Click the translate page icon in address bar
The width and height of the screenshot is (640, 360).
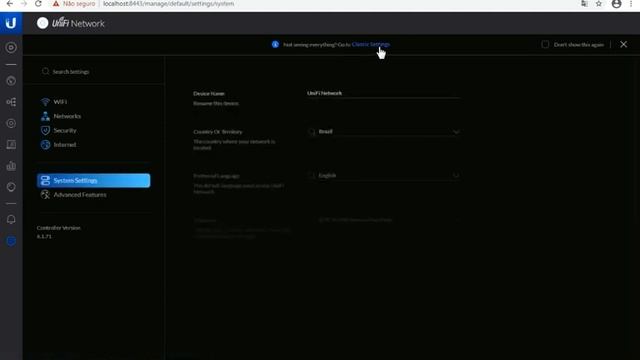click(584, 4)
